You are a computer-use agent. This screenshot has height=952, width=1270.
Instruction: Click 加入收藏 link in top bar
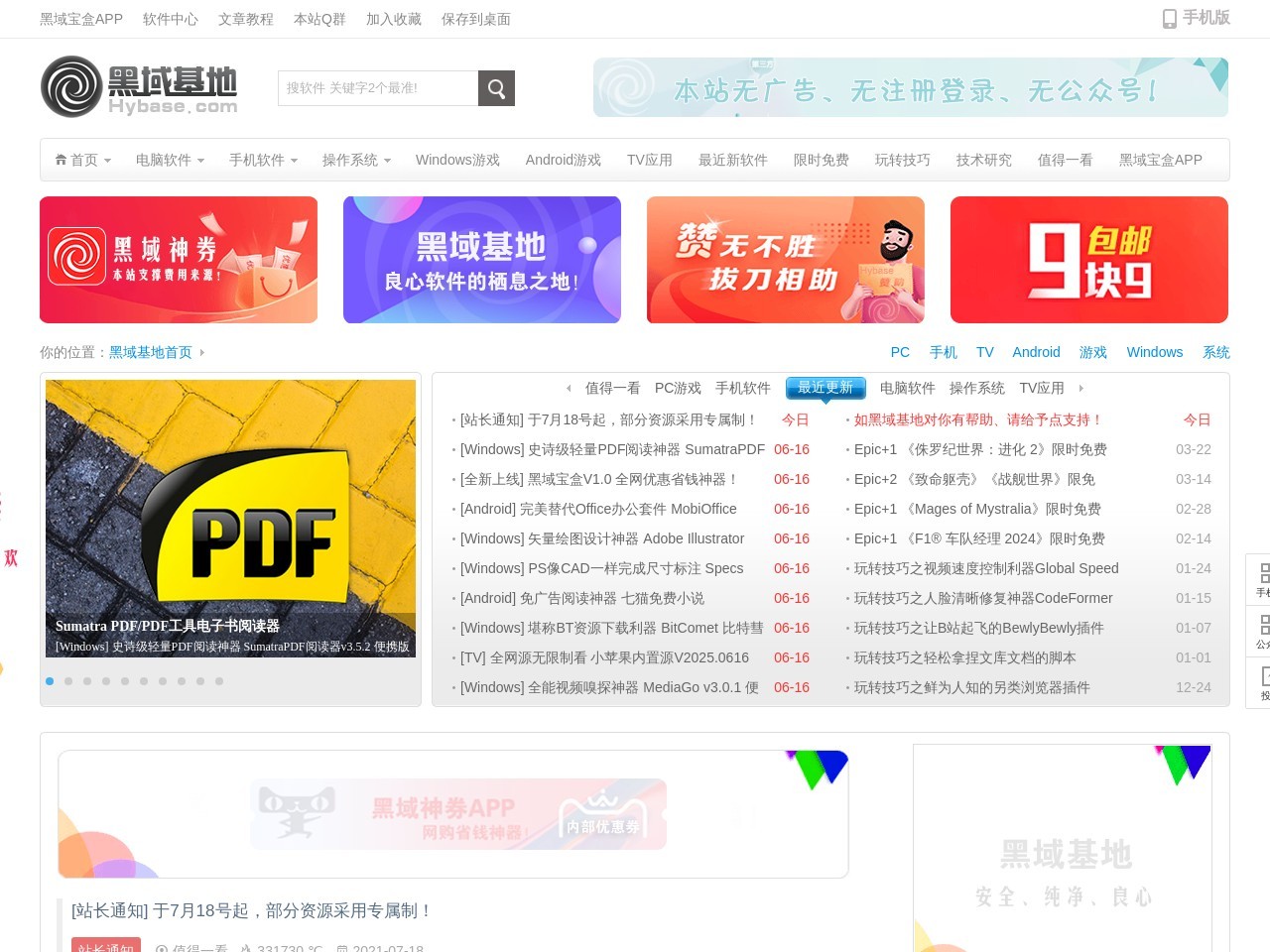click(394, 19)
